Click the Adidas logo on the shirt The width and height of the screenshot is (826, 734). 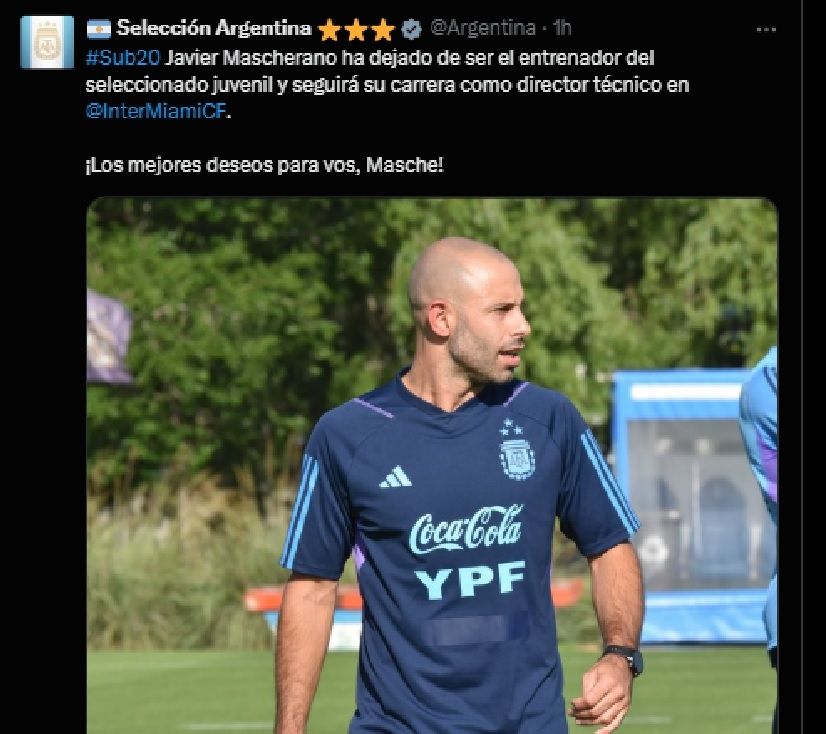tap(396, 476)
